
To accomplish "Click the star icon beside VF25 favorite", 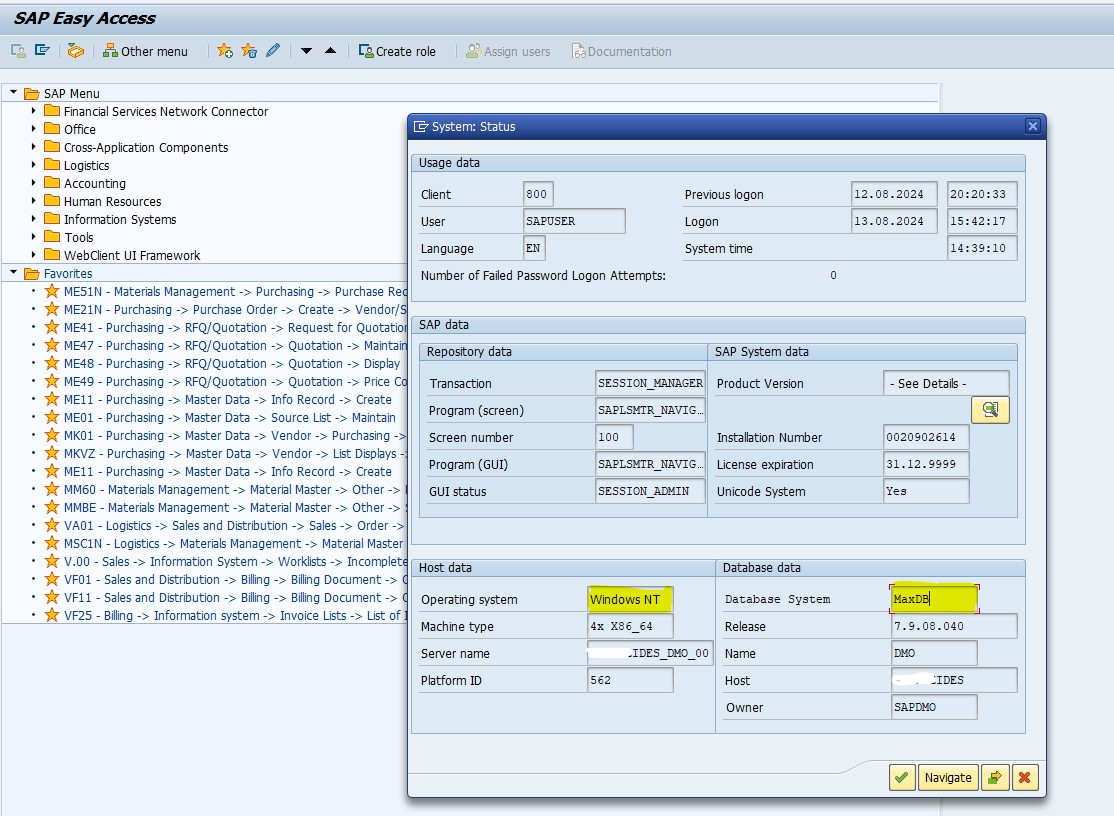I will pyautogui.click(x=52, y=615).
